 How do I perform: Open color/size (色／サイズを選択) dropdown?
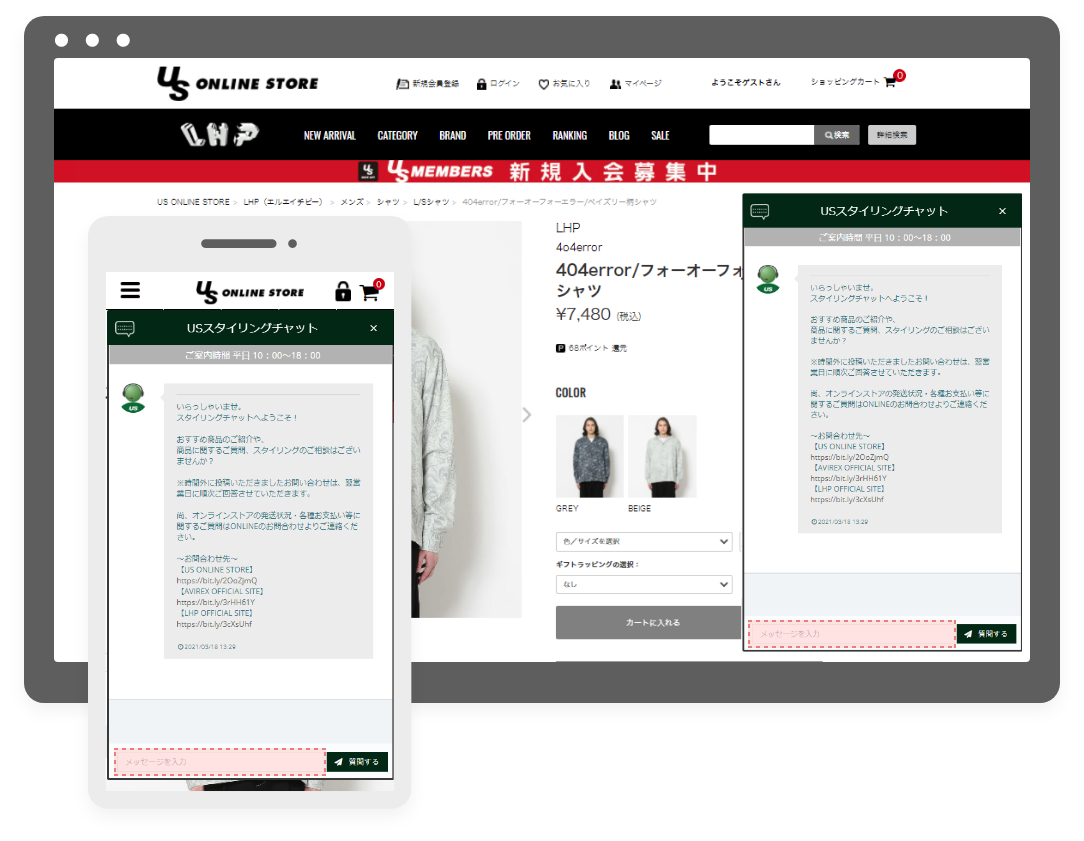click(644, 541)
